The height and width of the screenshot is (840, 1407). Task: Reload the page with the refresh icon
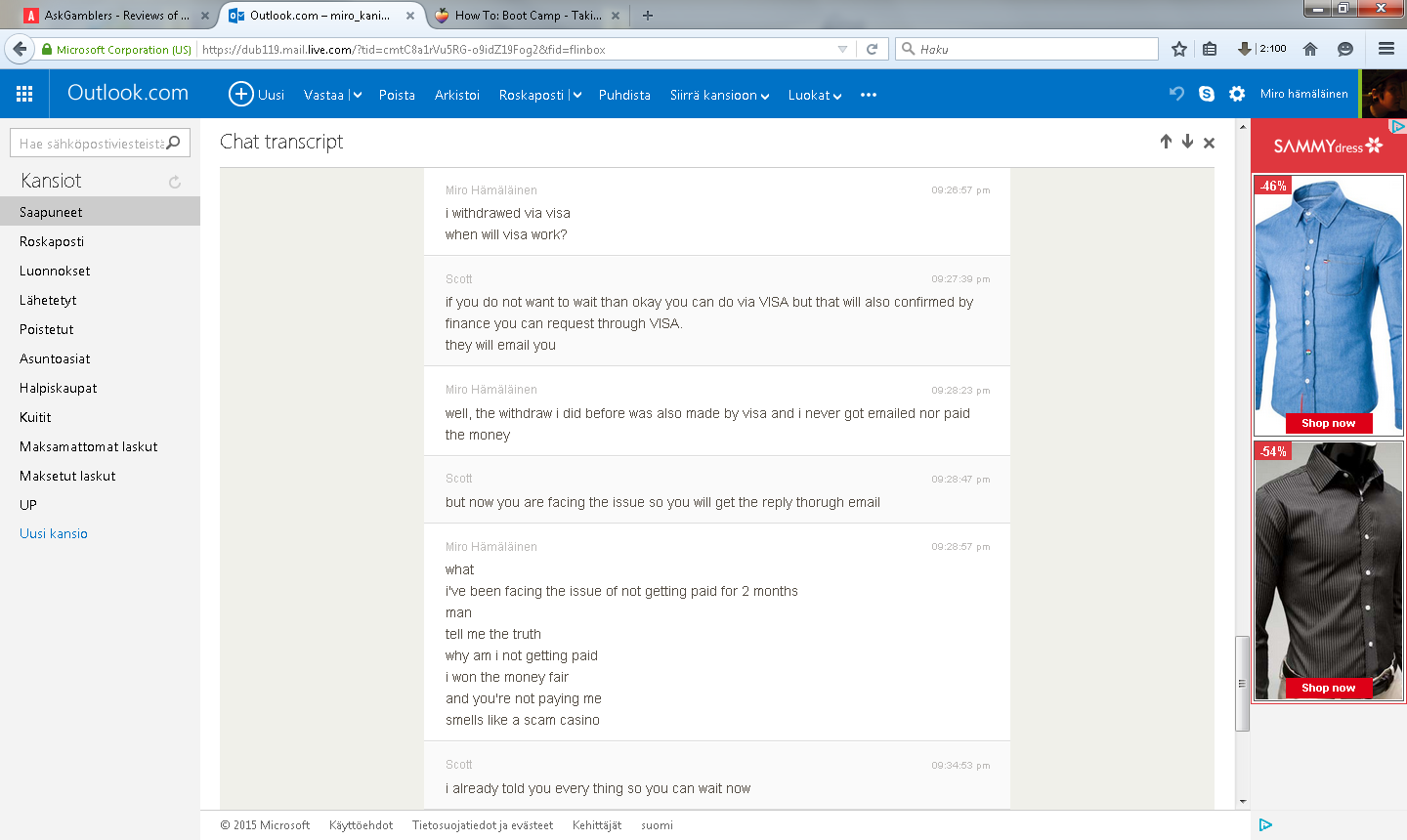872,49
